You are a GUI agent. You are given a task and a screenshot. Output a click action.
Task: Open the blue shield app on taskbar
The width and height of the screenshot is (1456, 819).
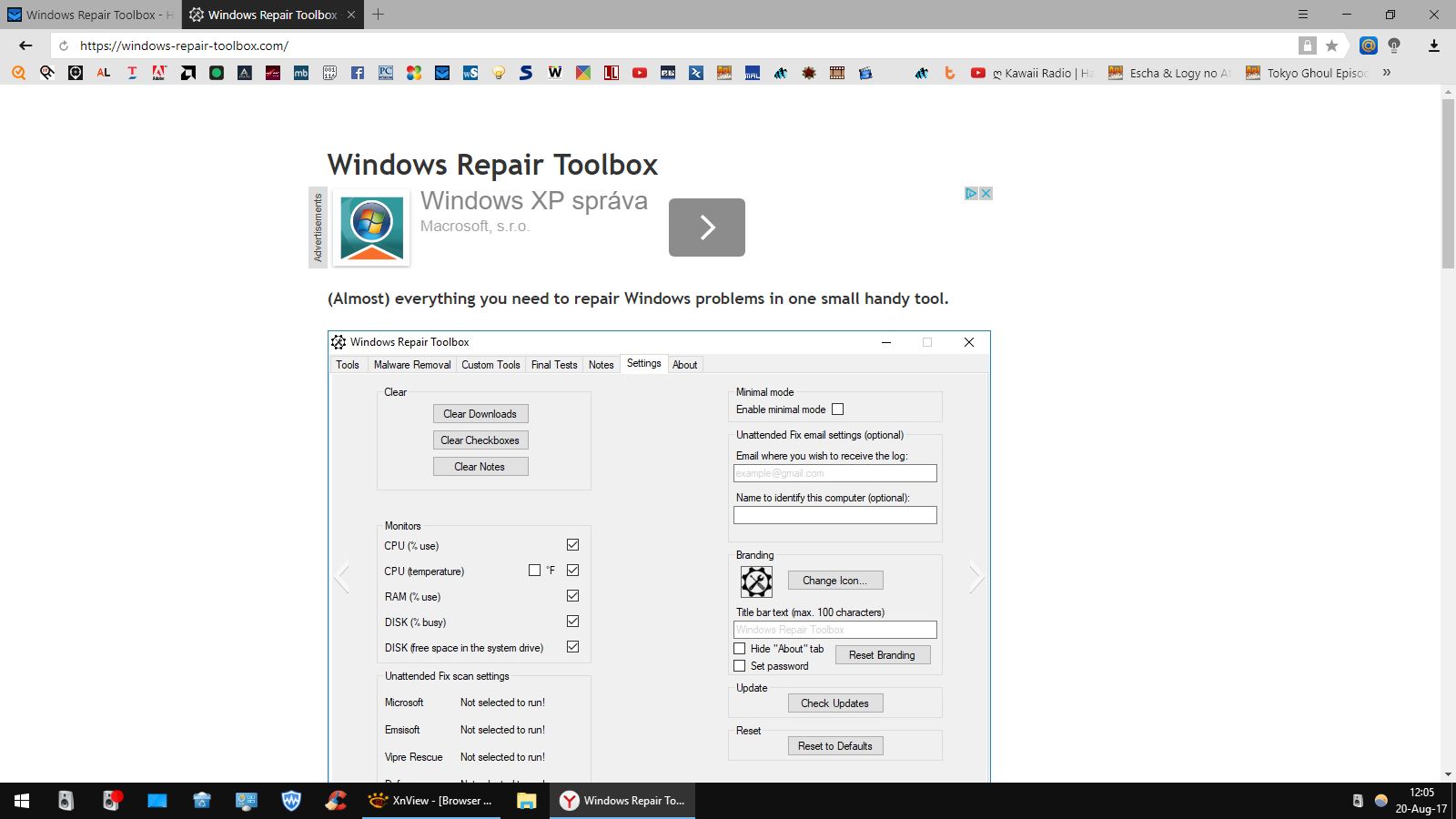pyautogui.click(x=291, y=801)
